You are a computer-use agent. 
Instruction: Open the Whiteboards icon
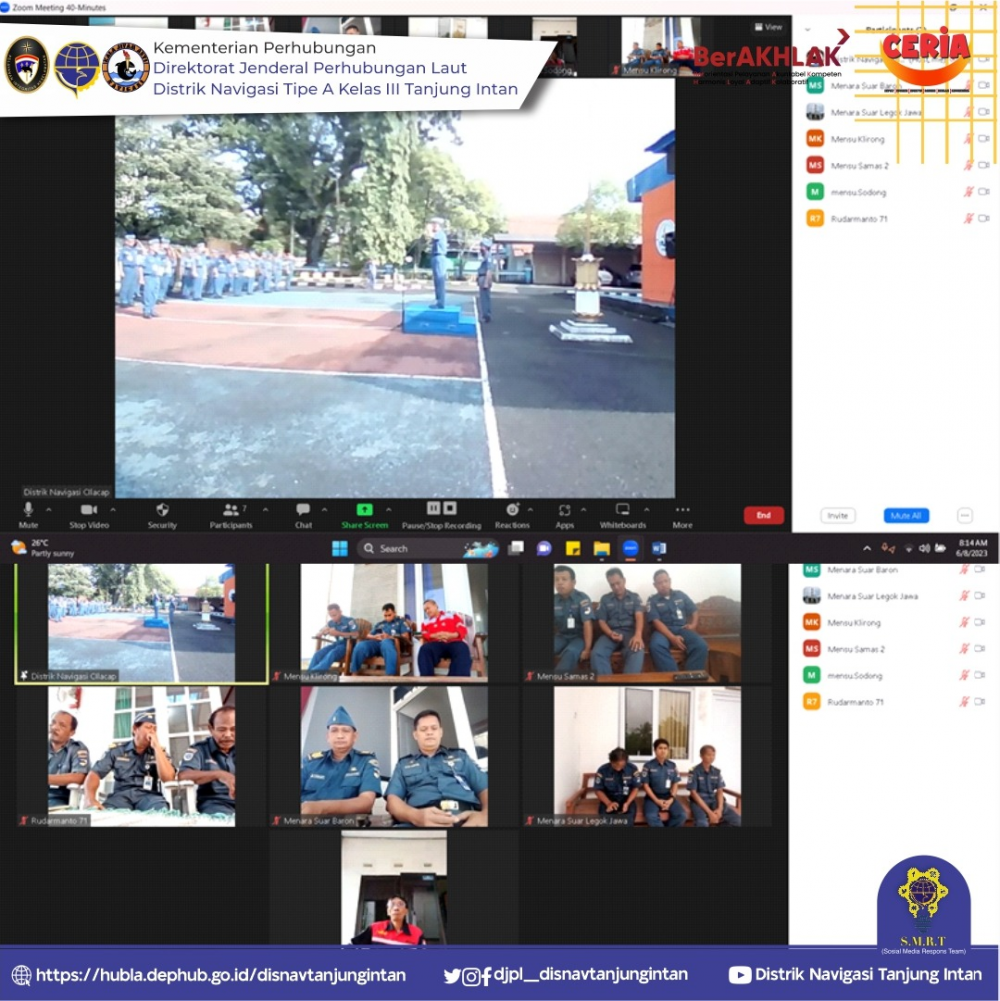622,509
